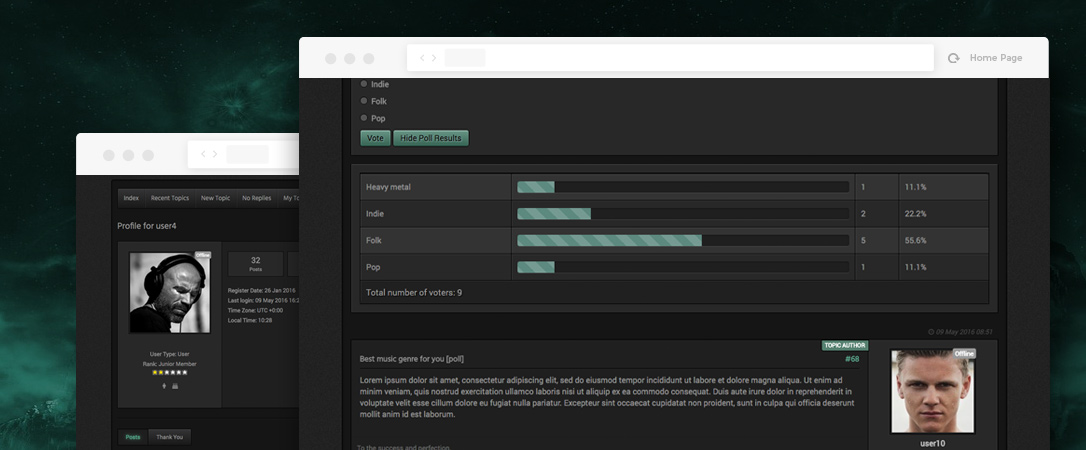The image size is (1086, 450).
Task: Select the Pop poll radio option
Action: coord(364,118)
